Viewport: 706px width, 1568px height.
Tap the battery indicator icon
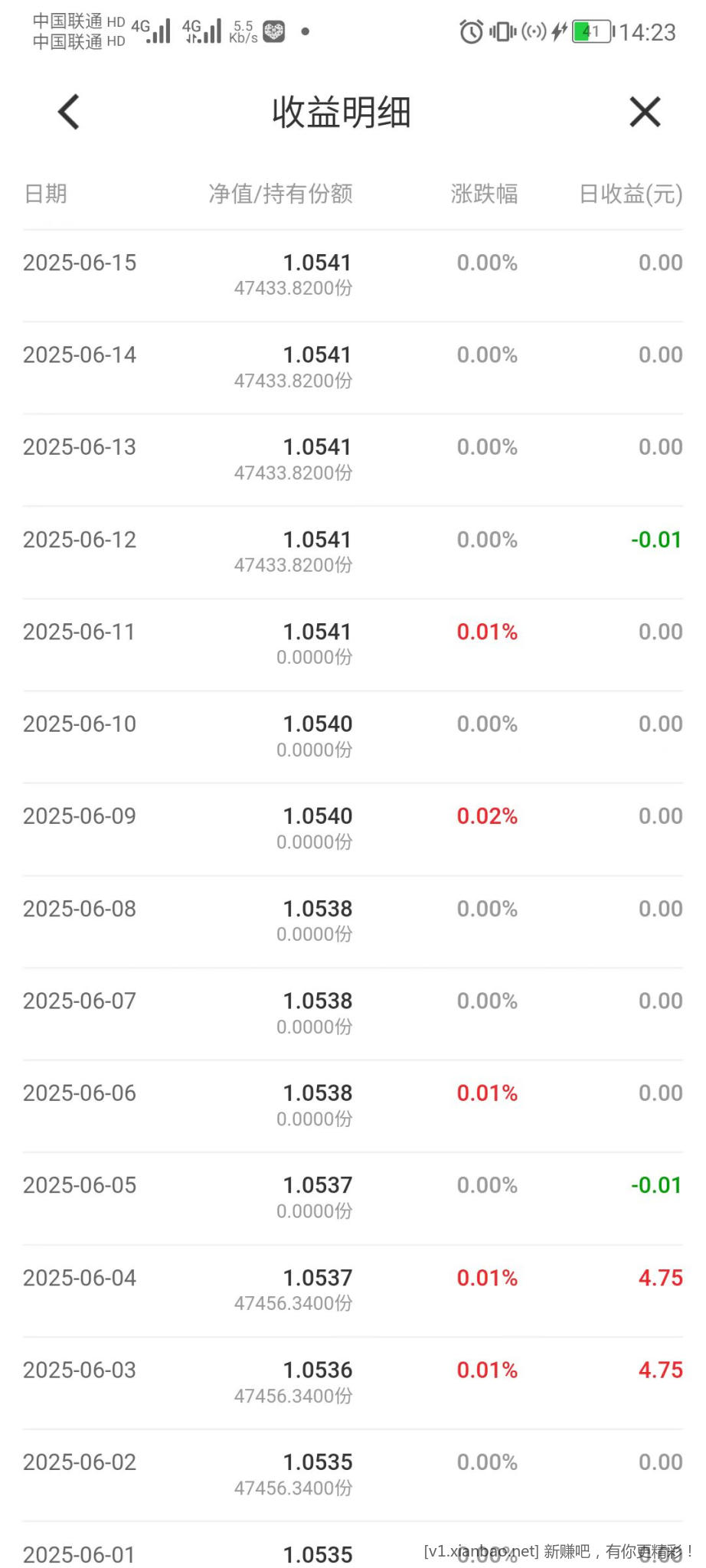click(x=593, y=31)
